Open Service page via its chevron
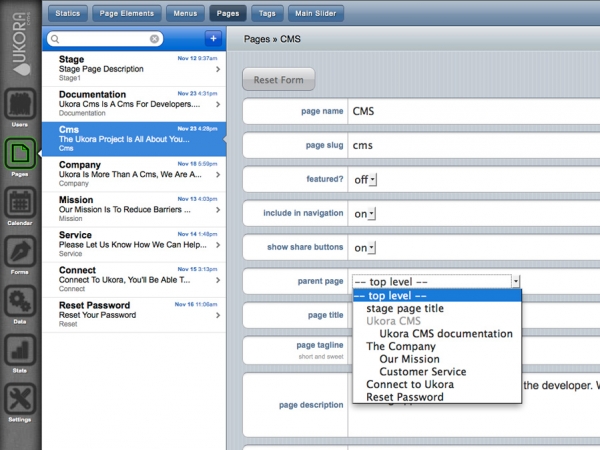 tap(218, 245)
